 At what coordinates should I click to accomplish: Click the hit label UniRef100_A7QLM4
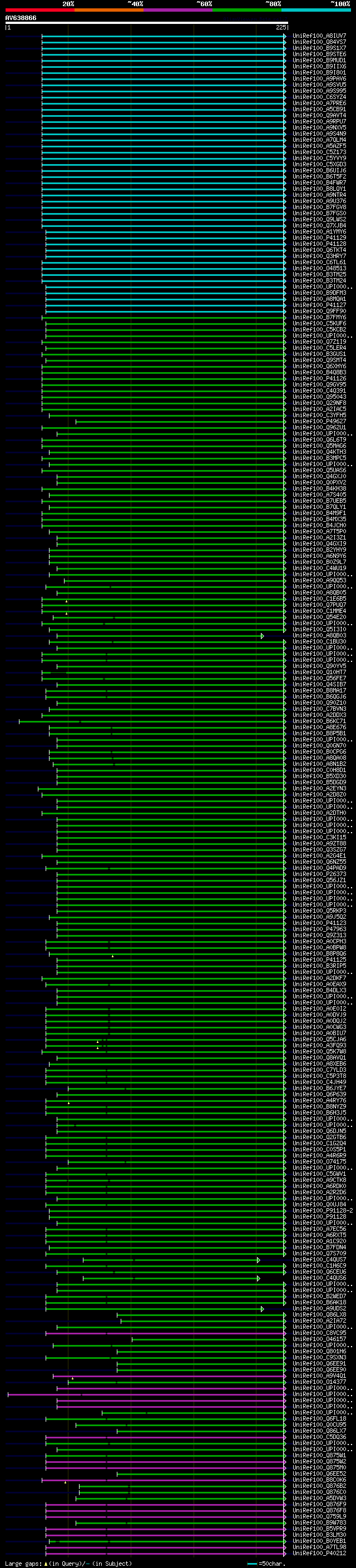tap(319, 140)
